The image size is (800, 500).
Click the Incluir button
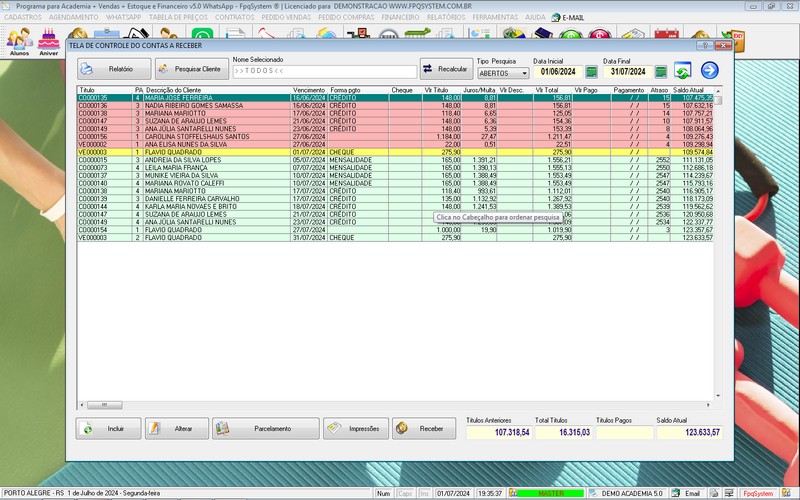[x=108, y=429]
